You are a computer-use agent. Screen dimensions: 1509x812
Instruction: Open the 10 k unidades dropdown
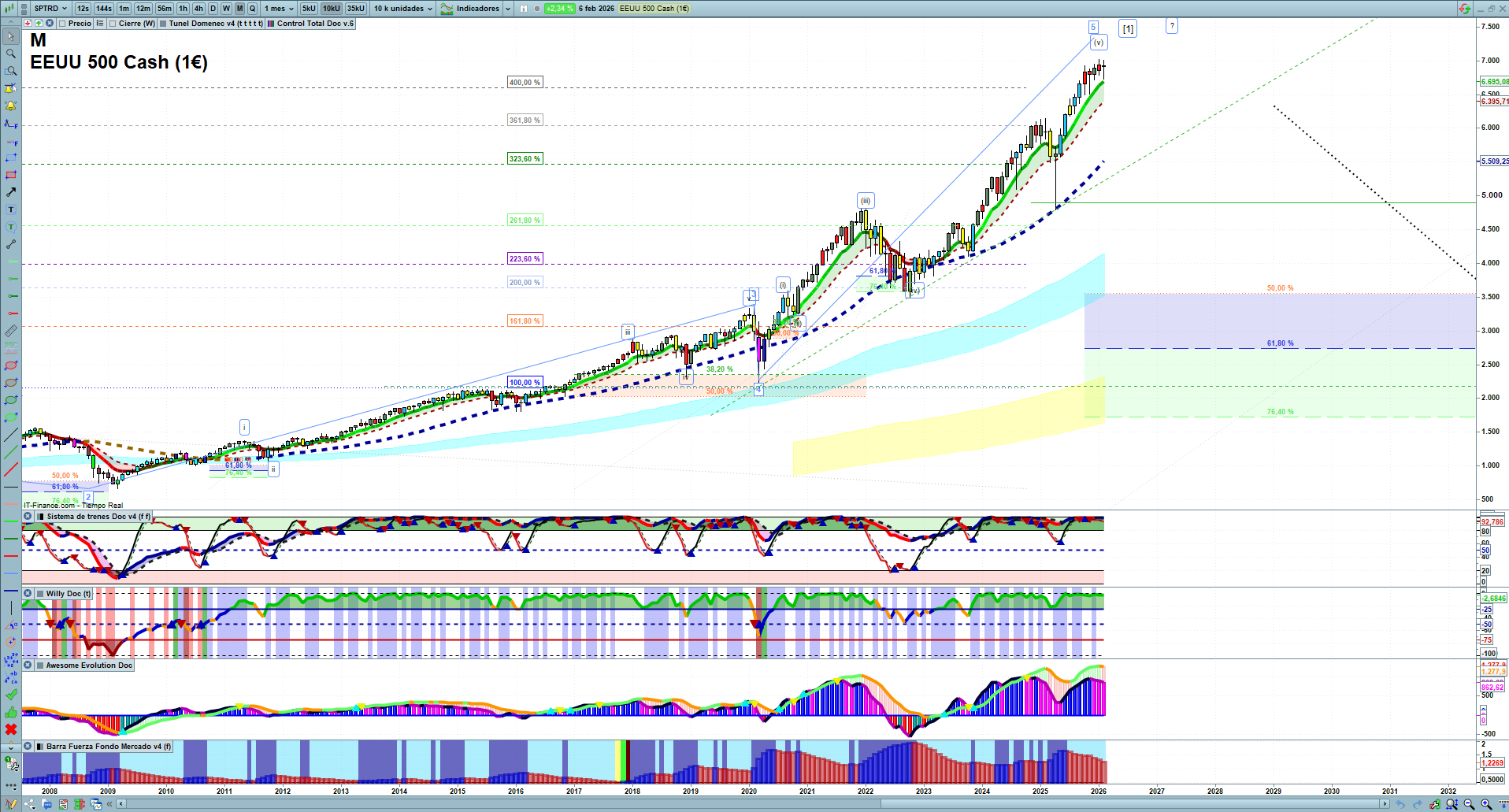click(x=403, y=9)
